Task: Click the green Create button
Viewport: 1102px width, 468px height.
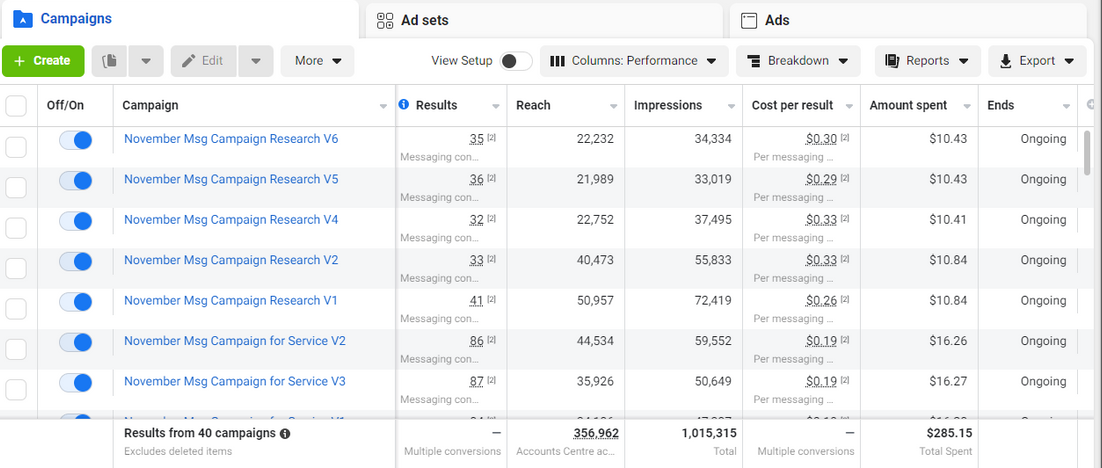Action: click(43, 61)
